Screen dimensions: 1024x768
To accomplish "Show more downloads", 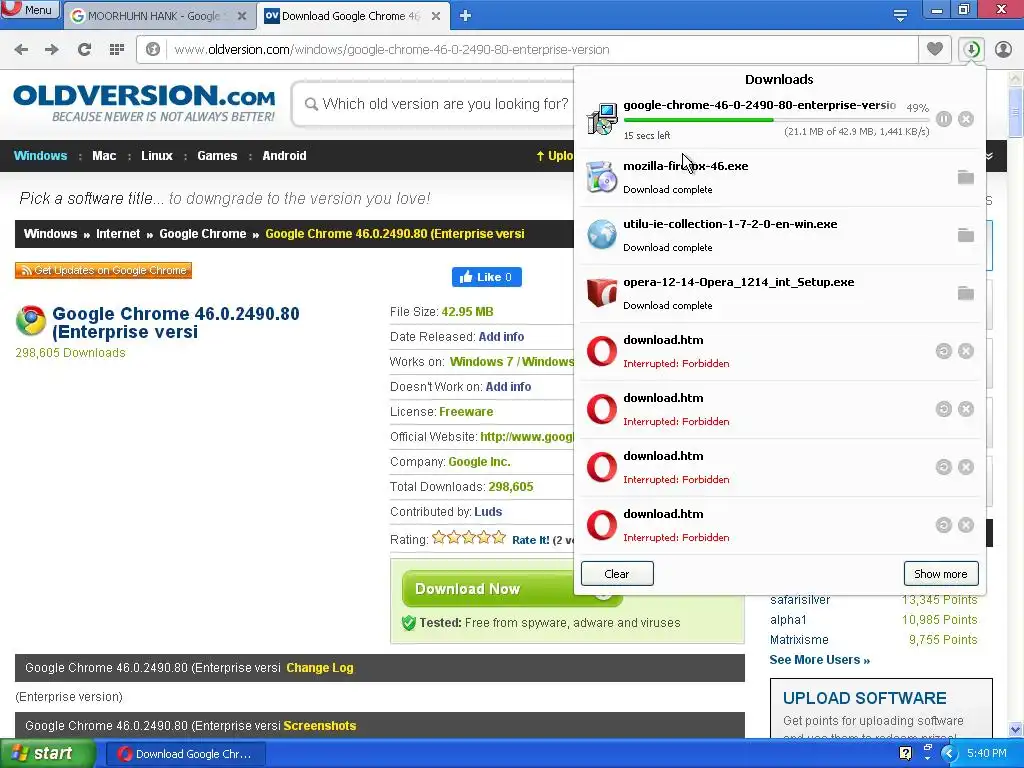I will (x=941, y=574).
